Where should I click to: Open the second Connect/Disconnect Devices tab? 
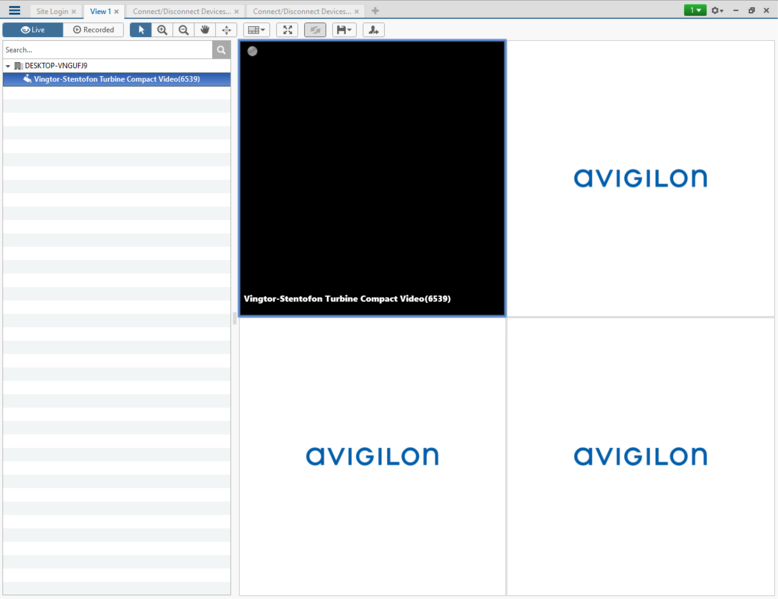pos(302,11)
